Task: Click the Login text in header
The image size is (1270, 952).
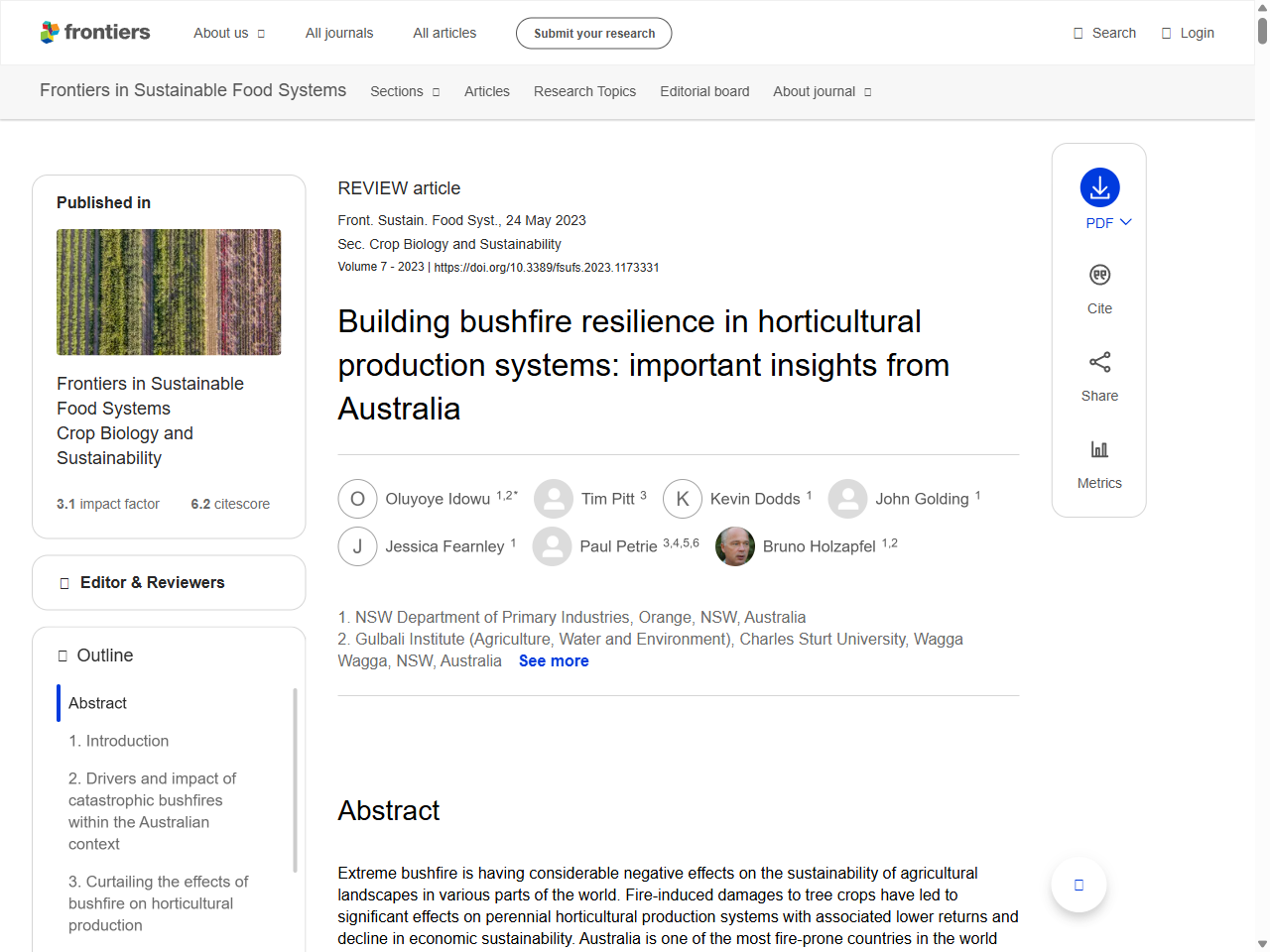Action: 1198,33
